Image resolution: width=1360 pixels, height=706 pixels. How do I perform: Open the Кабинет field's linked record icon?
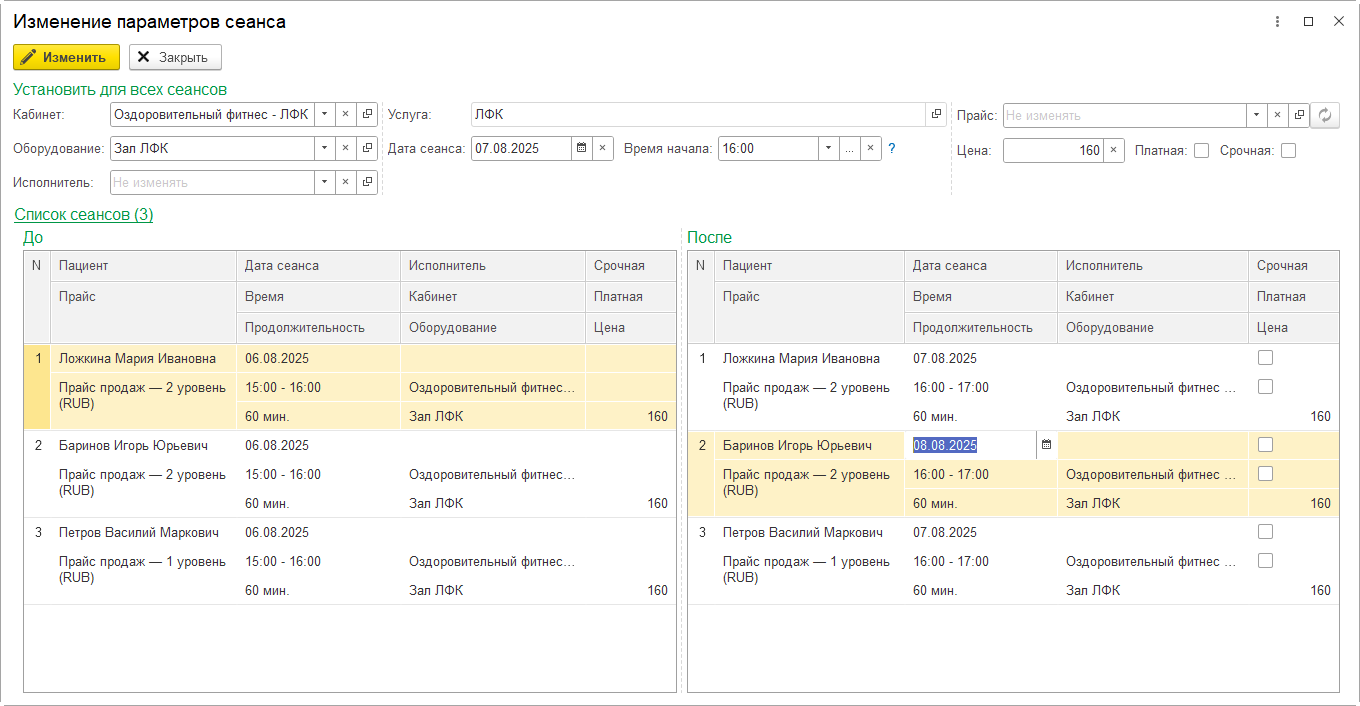coord(367,114)
